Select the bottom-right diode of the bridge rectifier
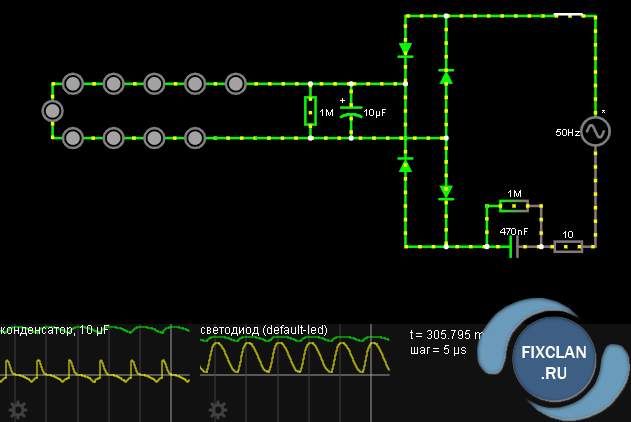 pyautogui.click(x=446, y=192)
